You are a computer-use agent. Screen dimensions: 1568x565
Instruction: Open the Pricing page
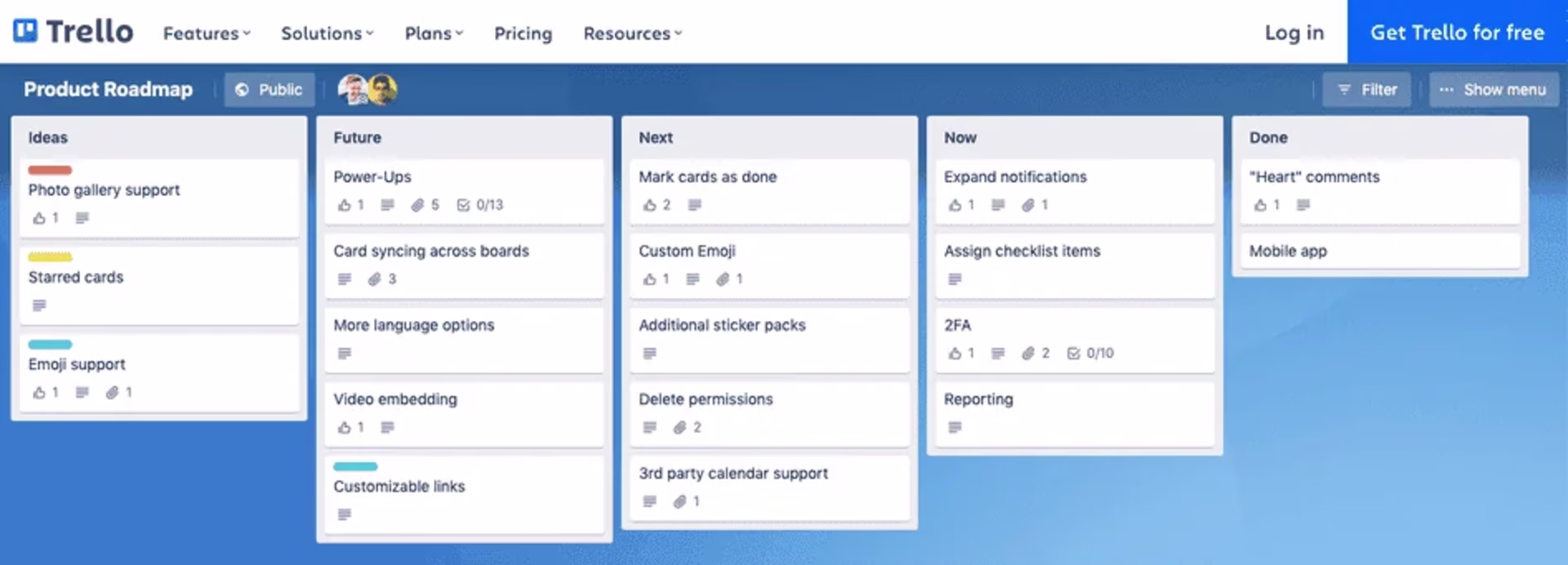(523, 33)
